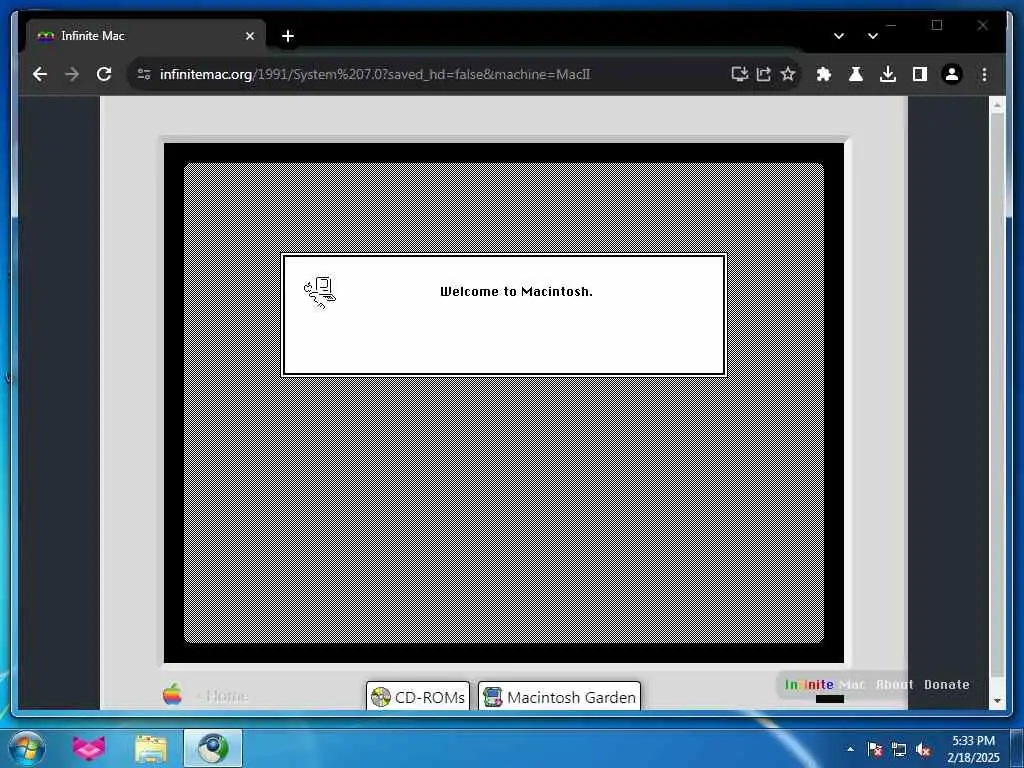Go back to the previous page
Image resolution: width=1024 pixels, height=768 pixels.
[40, 74]
